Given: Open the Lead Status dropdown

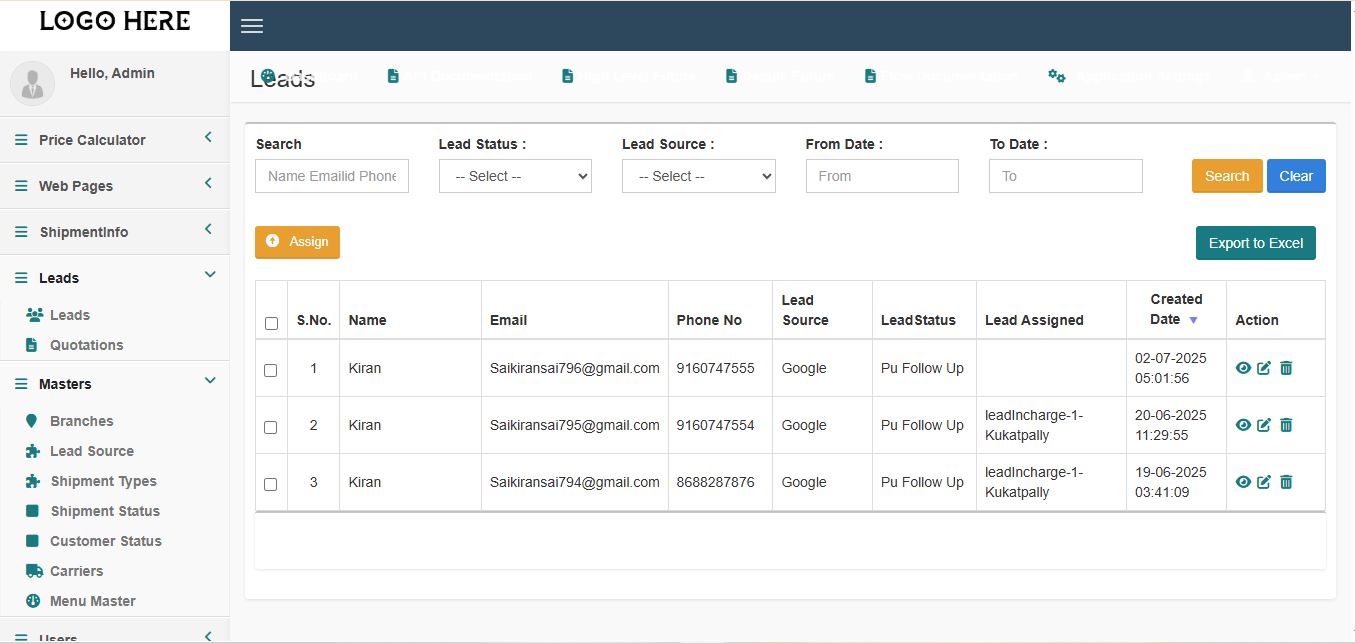Looking at the screenshot, I should [x=515, y=176].
